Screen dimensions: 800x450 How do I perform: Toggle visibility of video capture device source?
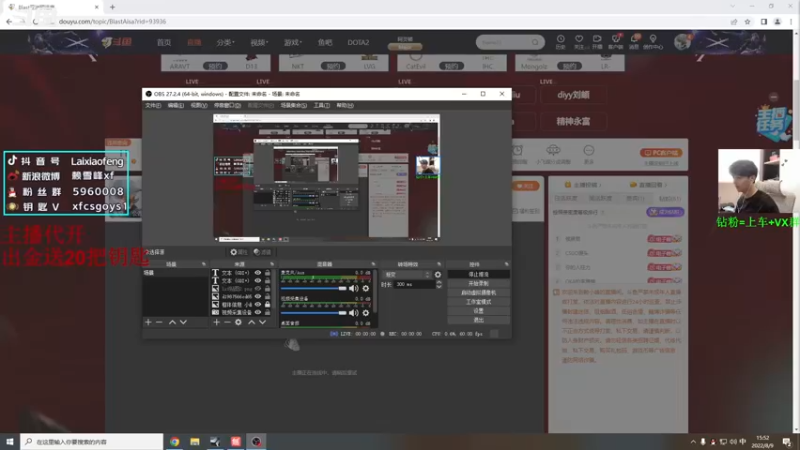click(258, 312)
